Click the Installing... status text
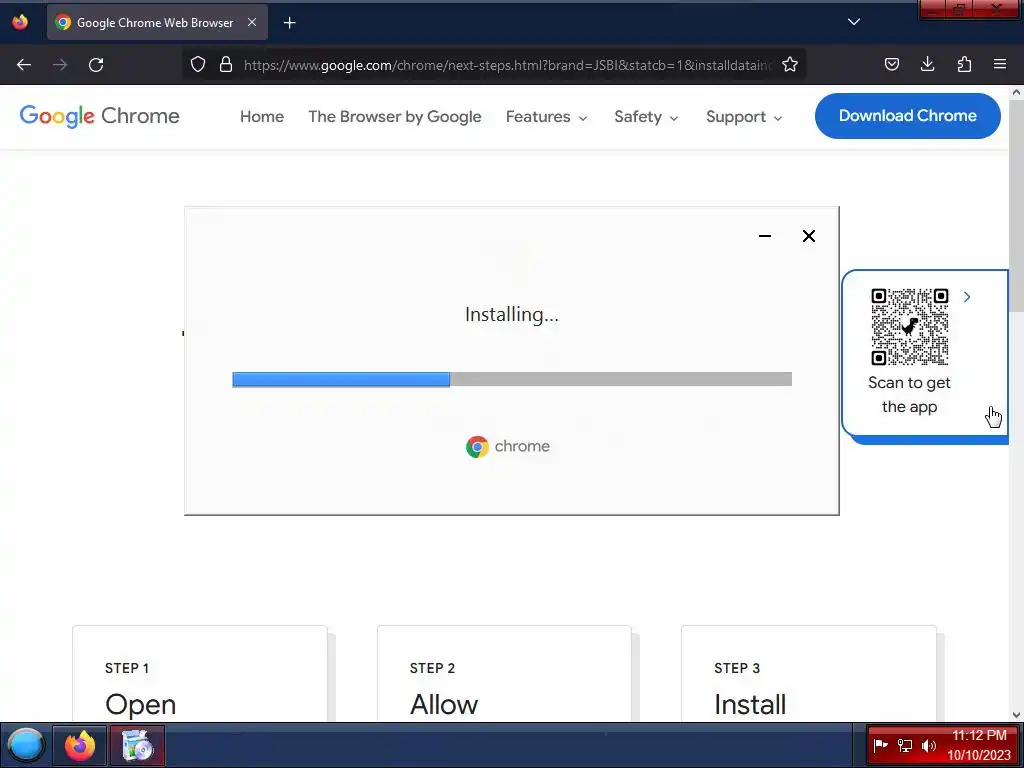Viewport: 1024px width, 768px height. 512,315
